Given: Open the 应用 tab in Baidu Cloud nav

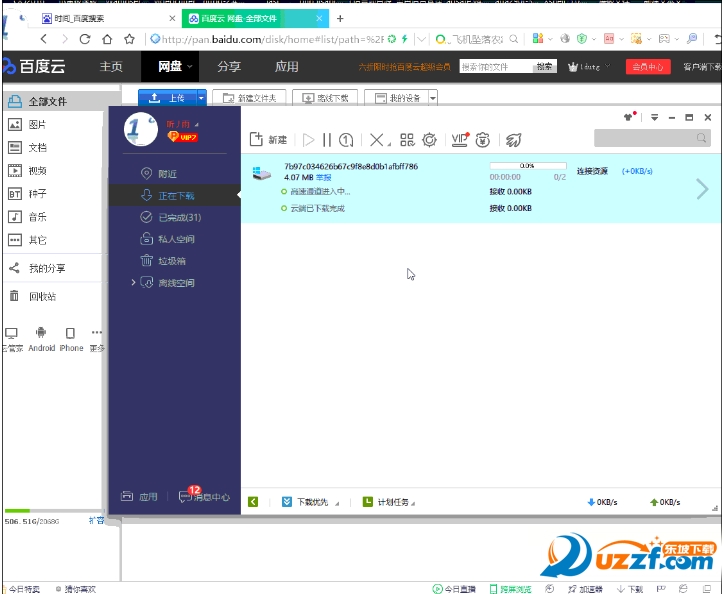Looking at the screenshot, I should click(286, 67).
